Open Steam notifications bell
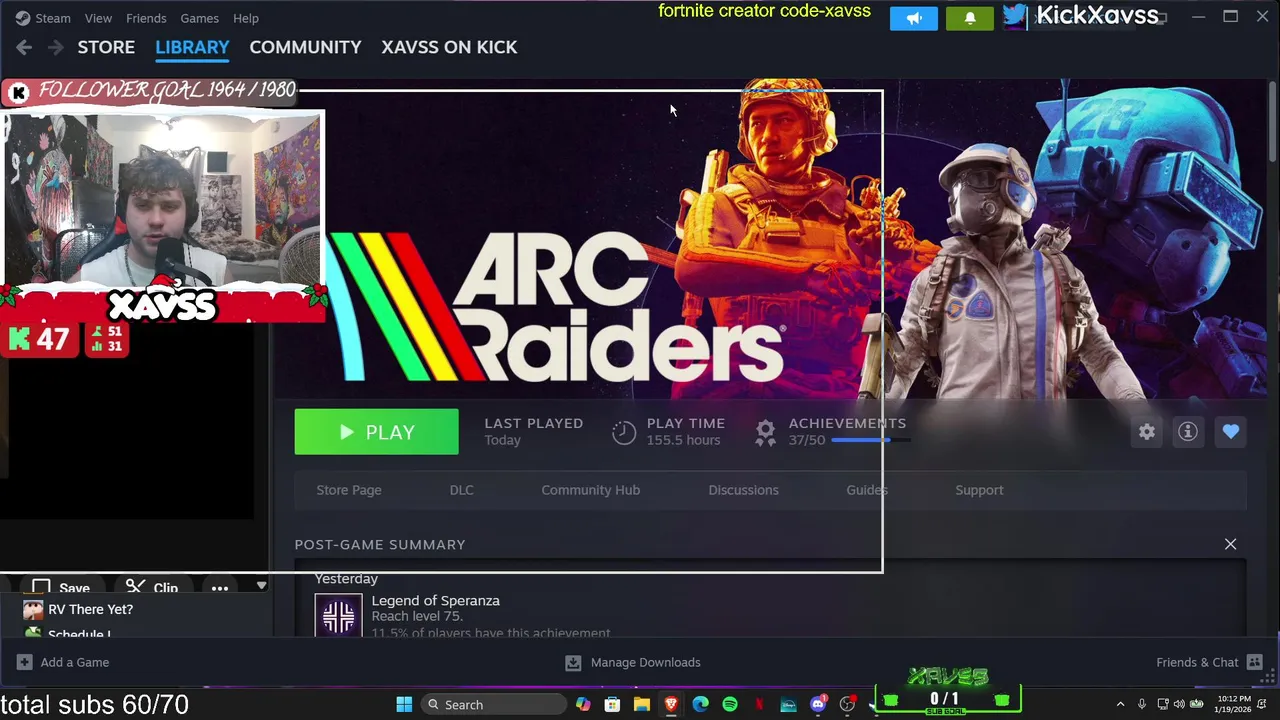Screen dimensions: 1280x720 tap(970, 18)
